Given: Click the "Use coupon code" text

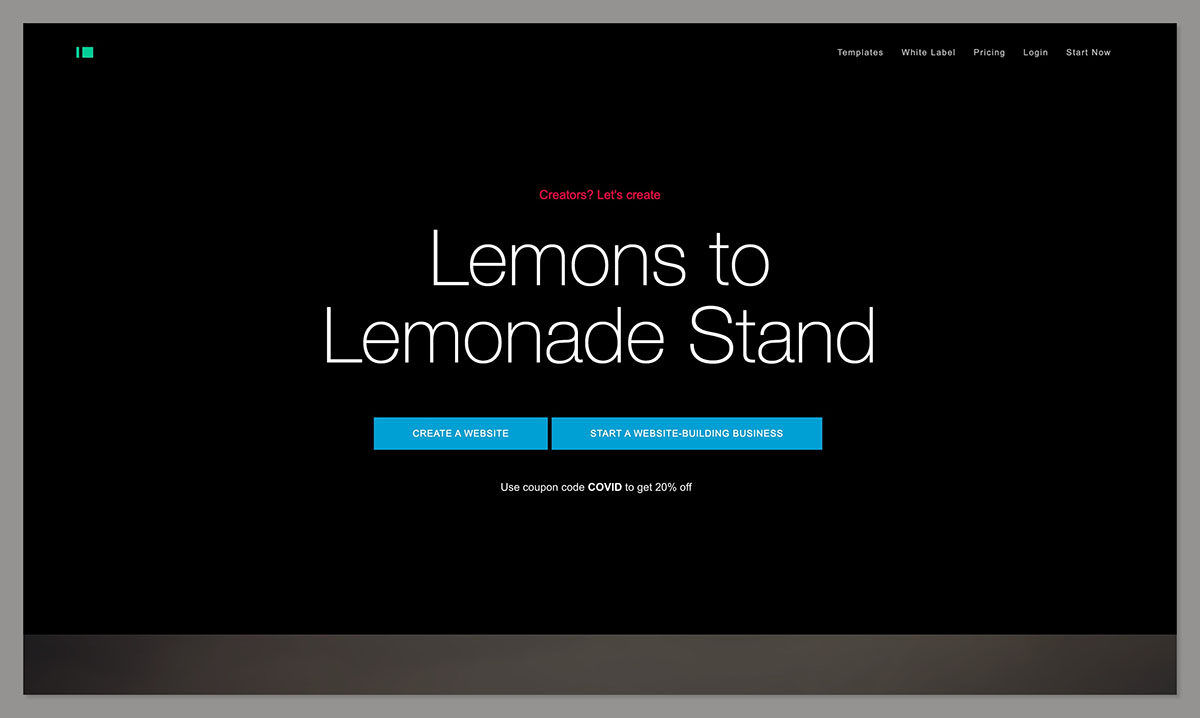Looking at the screenshot, I should coord(542,488).
